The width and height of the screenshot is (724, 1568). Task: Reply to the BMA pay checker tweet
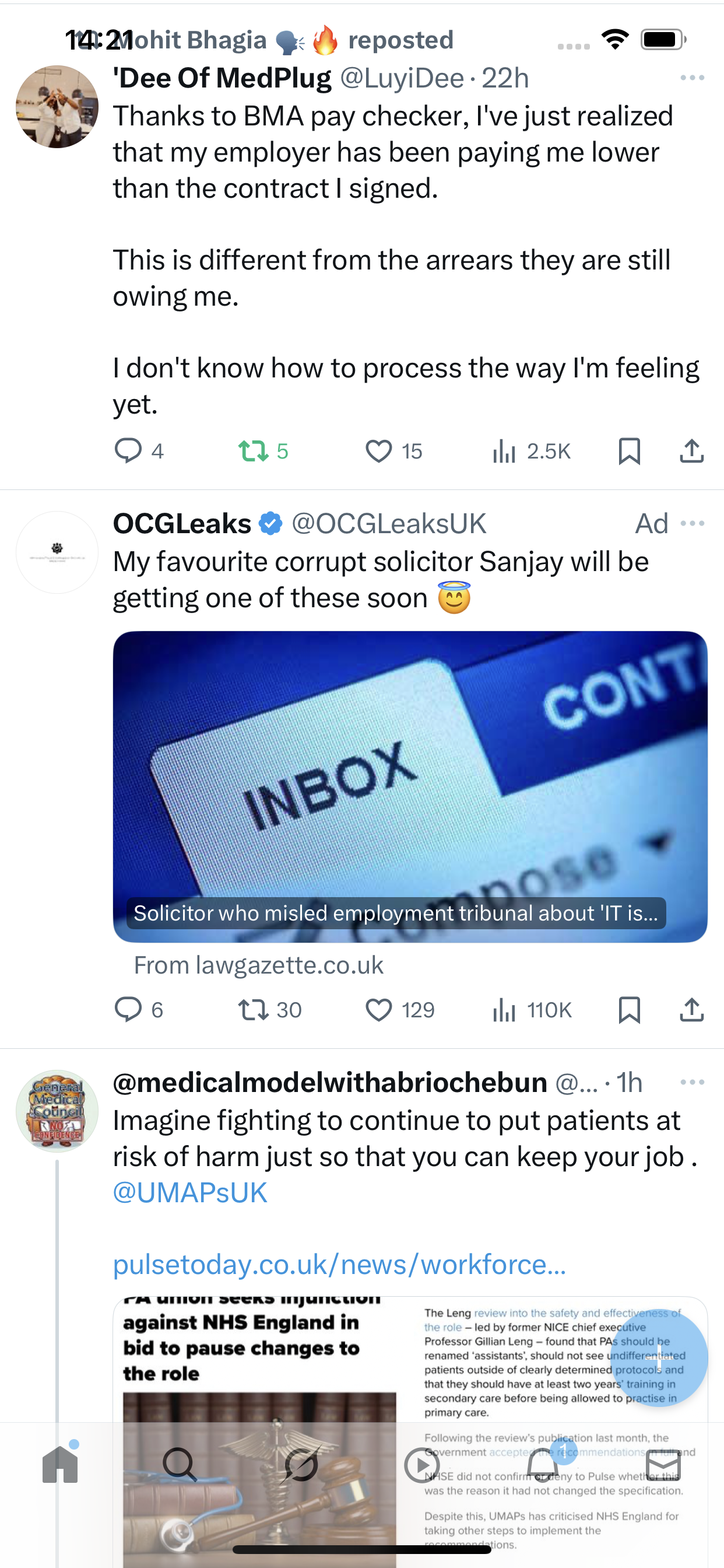point(128,451)
